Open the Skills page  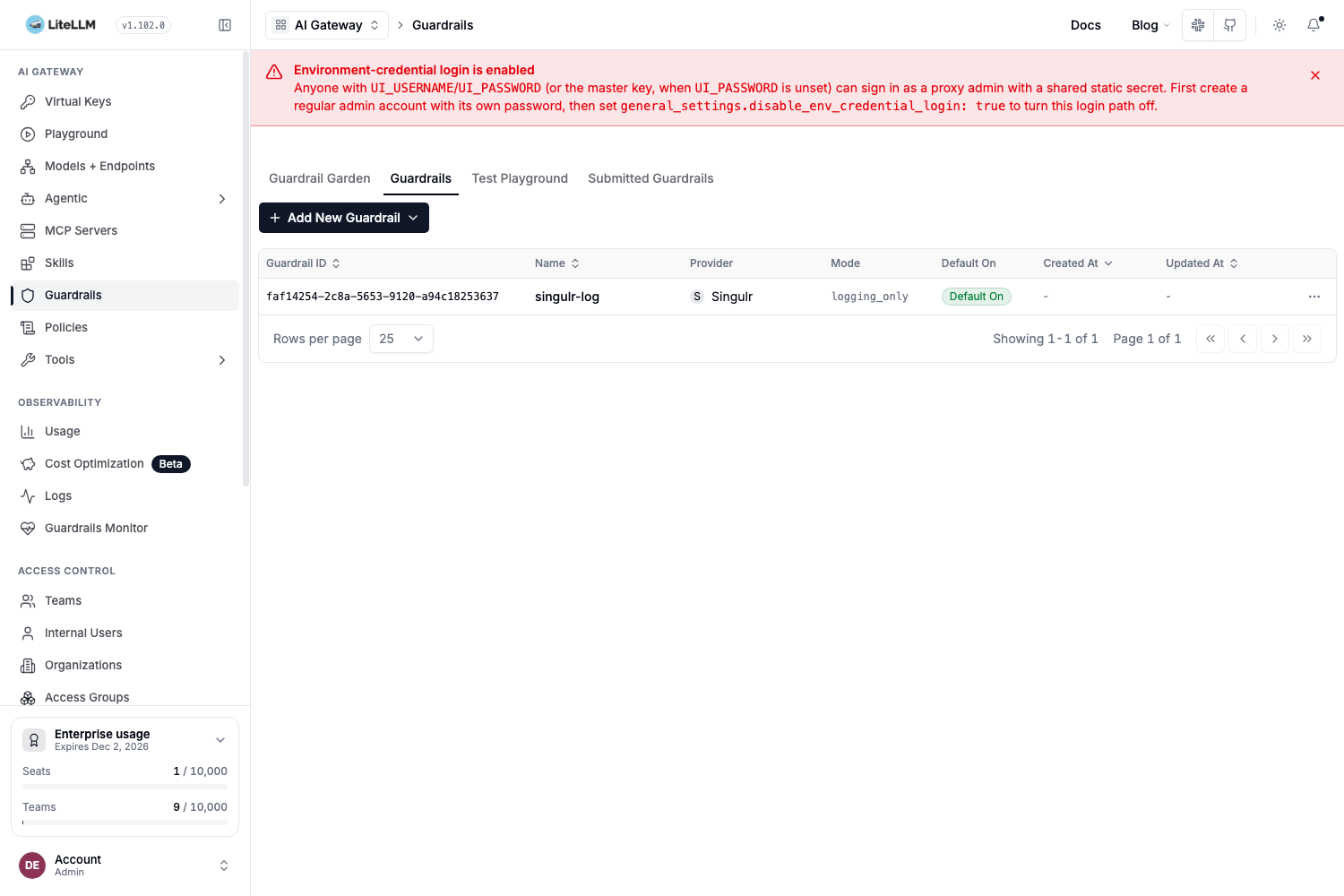coord(125,263)
